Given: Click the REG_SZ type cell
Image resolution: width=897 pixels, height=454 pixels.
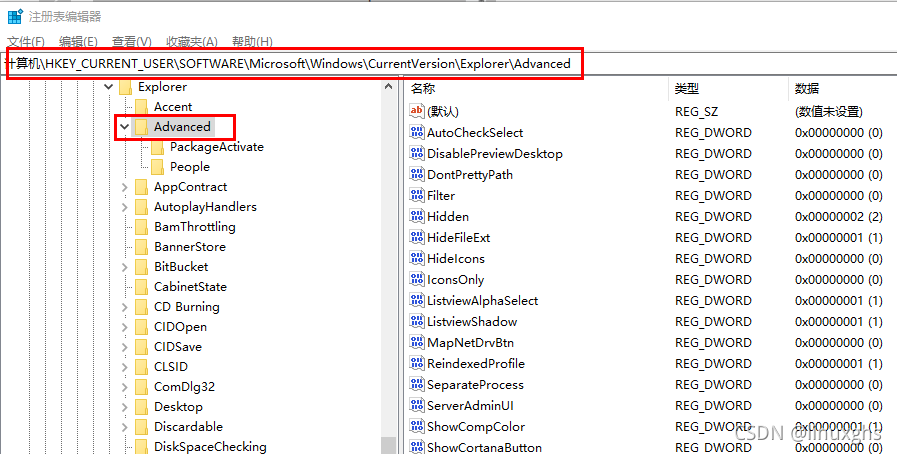Looking at the screenshot, I should click(x=696, y=112).
